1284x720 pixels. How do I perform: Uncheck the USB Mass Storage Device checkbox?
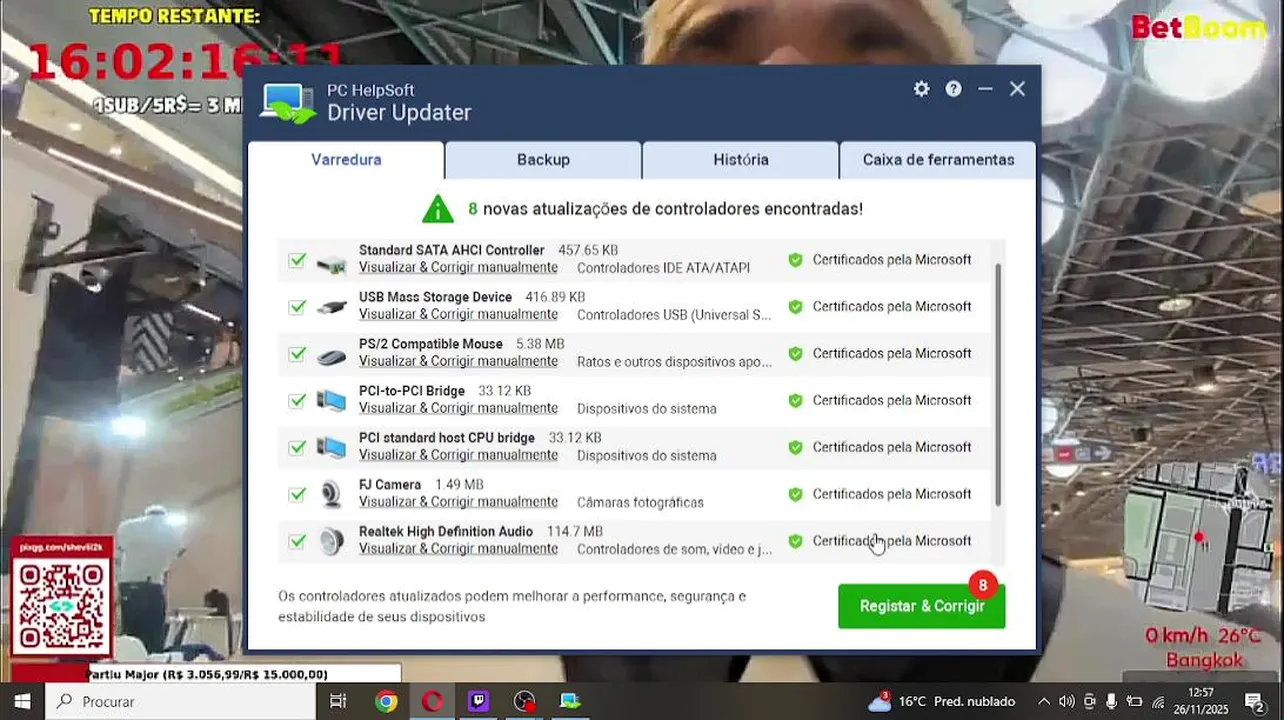click(297, 307)
